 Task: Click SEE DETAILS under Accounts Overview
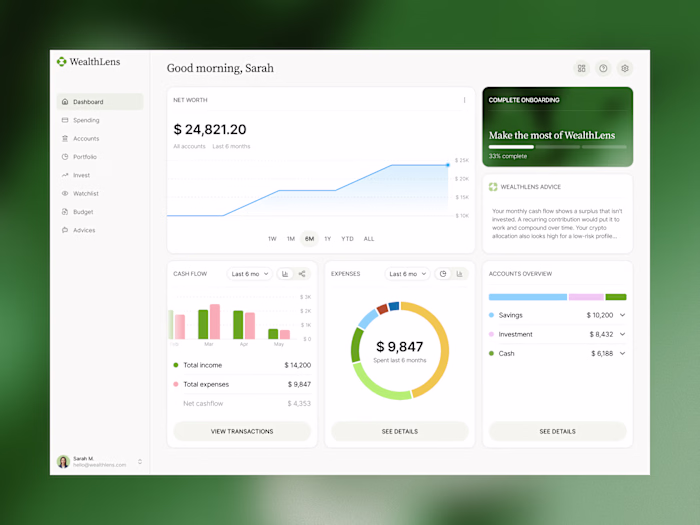click(x=558, y=431)
